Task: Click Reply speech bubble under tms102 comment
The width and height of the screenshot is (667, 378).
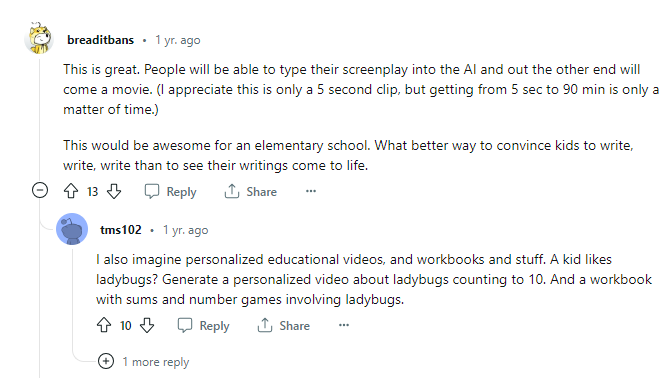Action: coord(185,326)
